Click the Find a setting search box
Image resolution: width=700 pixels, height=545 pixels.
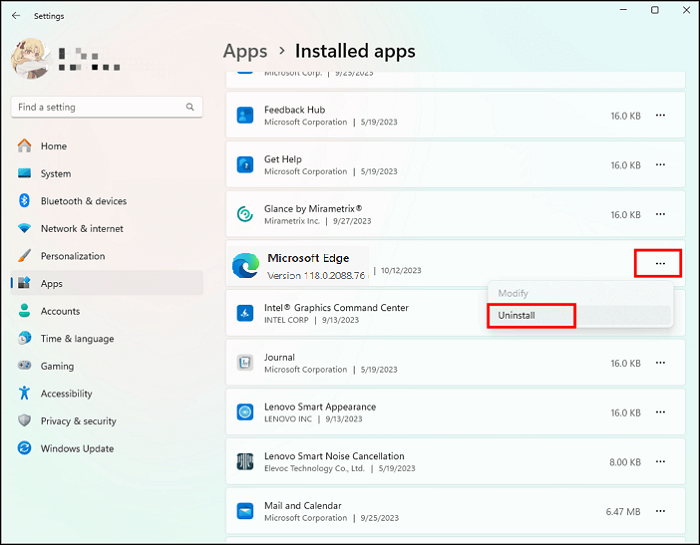click(100, 107)
